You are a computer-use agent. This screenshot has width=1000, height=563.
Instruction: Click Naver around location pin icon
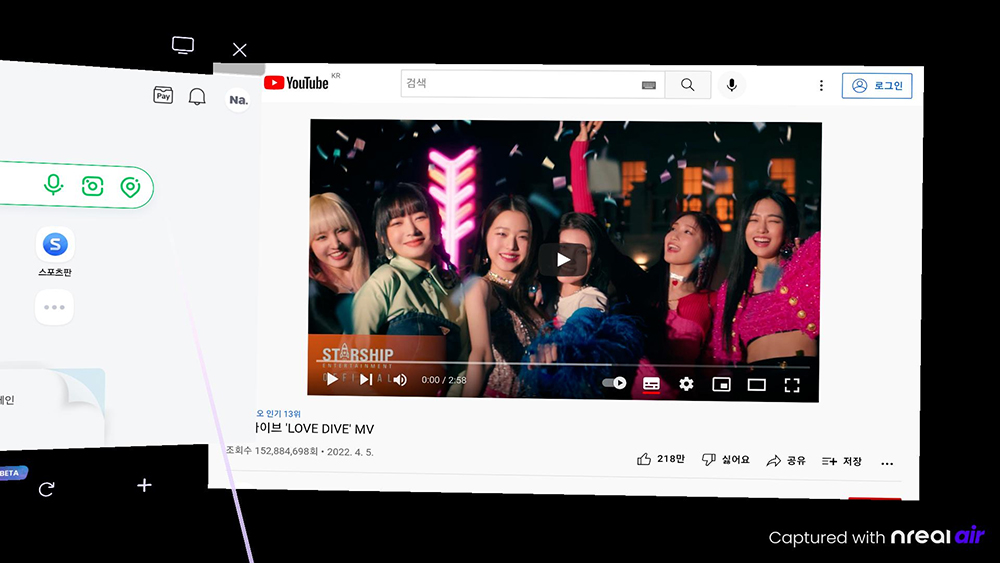pos(130,187)
